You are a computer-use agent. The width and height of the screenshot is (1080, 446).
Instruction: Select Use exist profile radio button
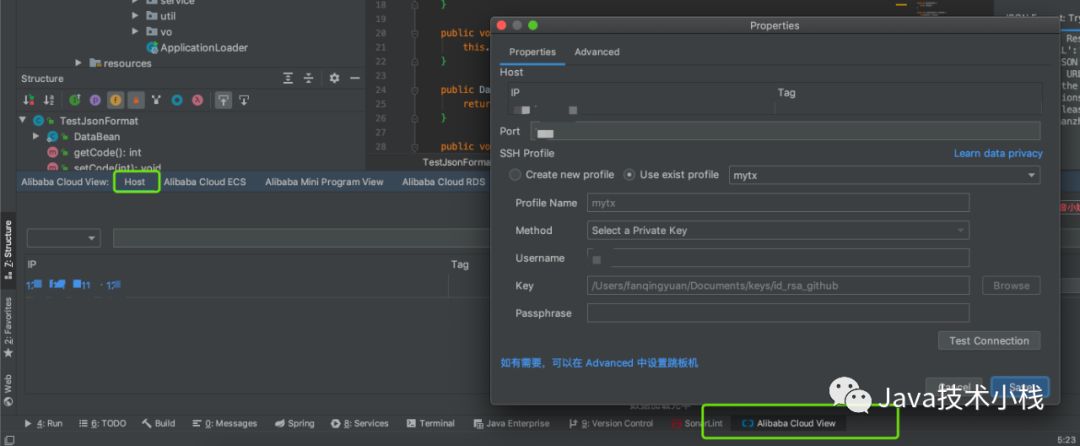tap(629, 175)
